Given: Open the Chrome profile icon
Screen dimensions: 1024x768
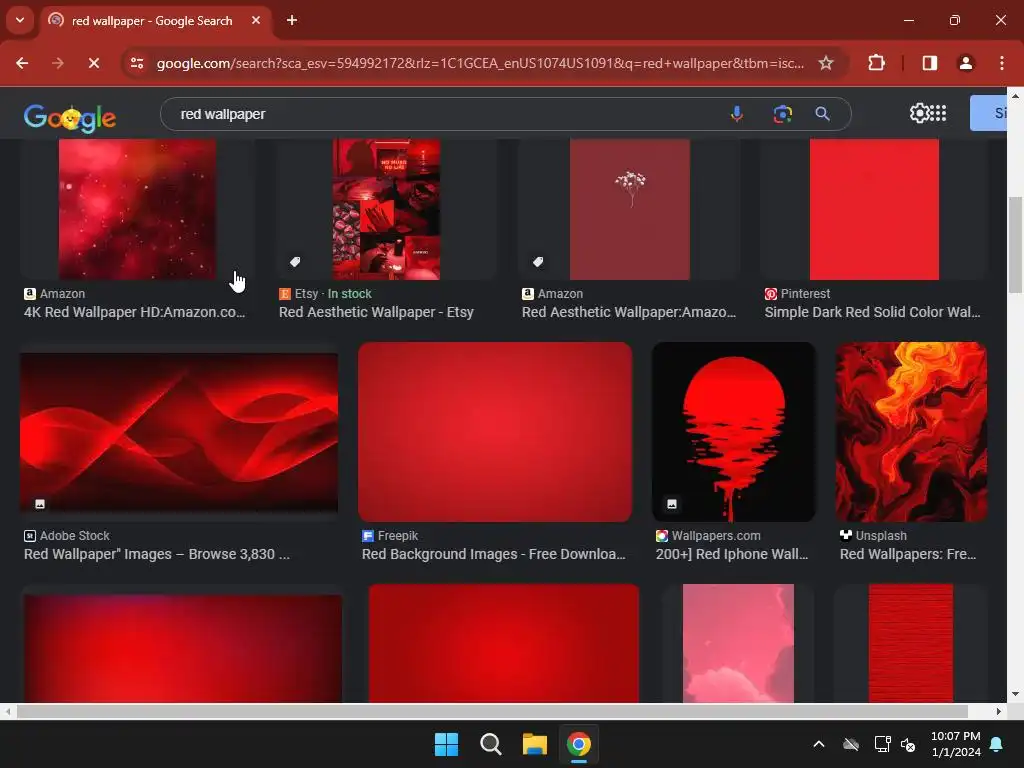Looking at the screenshot, I should [x=966, y=63].
